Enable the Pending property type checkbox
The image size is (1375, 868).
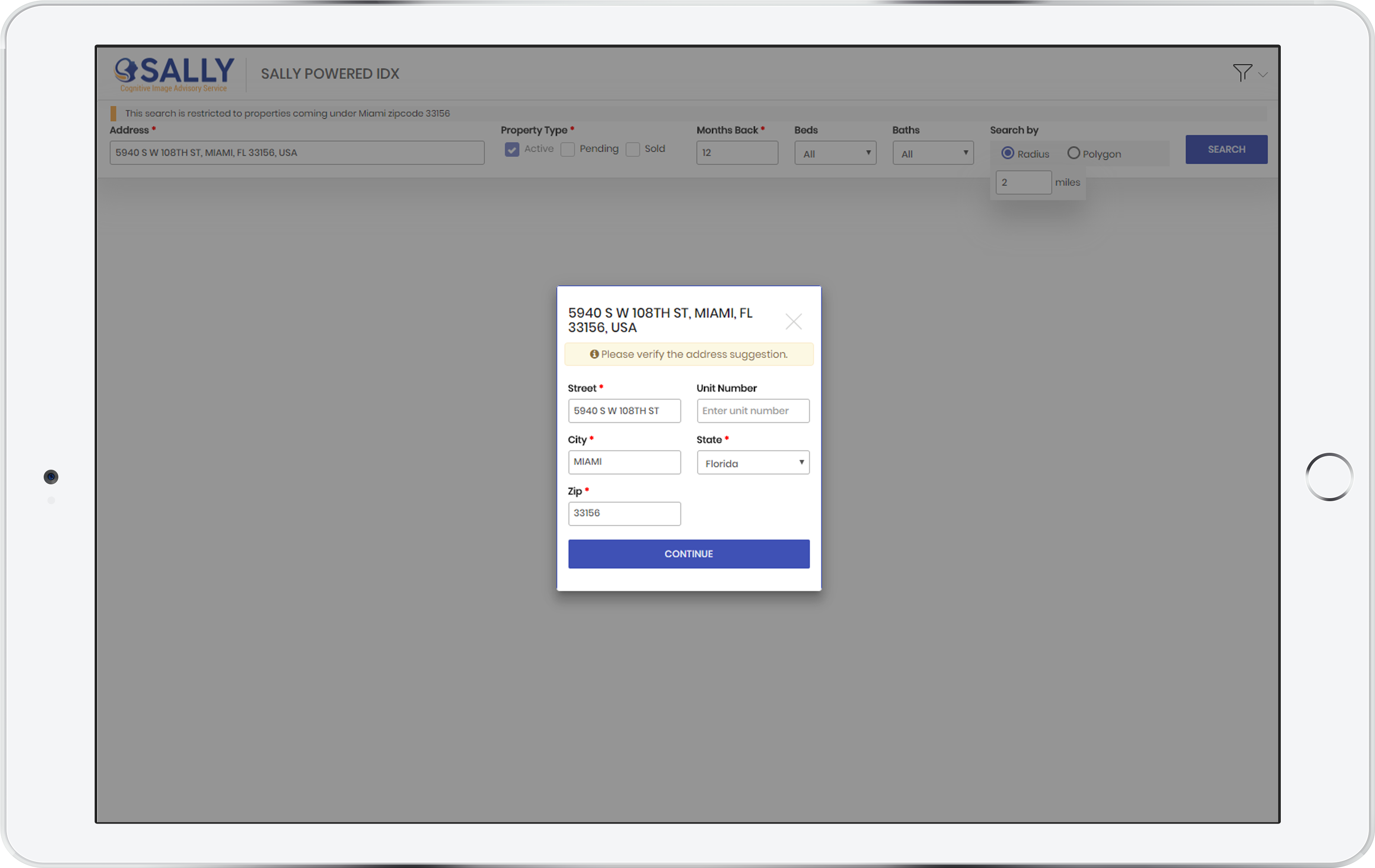point(568,149)
